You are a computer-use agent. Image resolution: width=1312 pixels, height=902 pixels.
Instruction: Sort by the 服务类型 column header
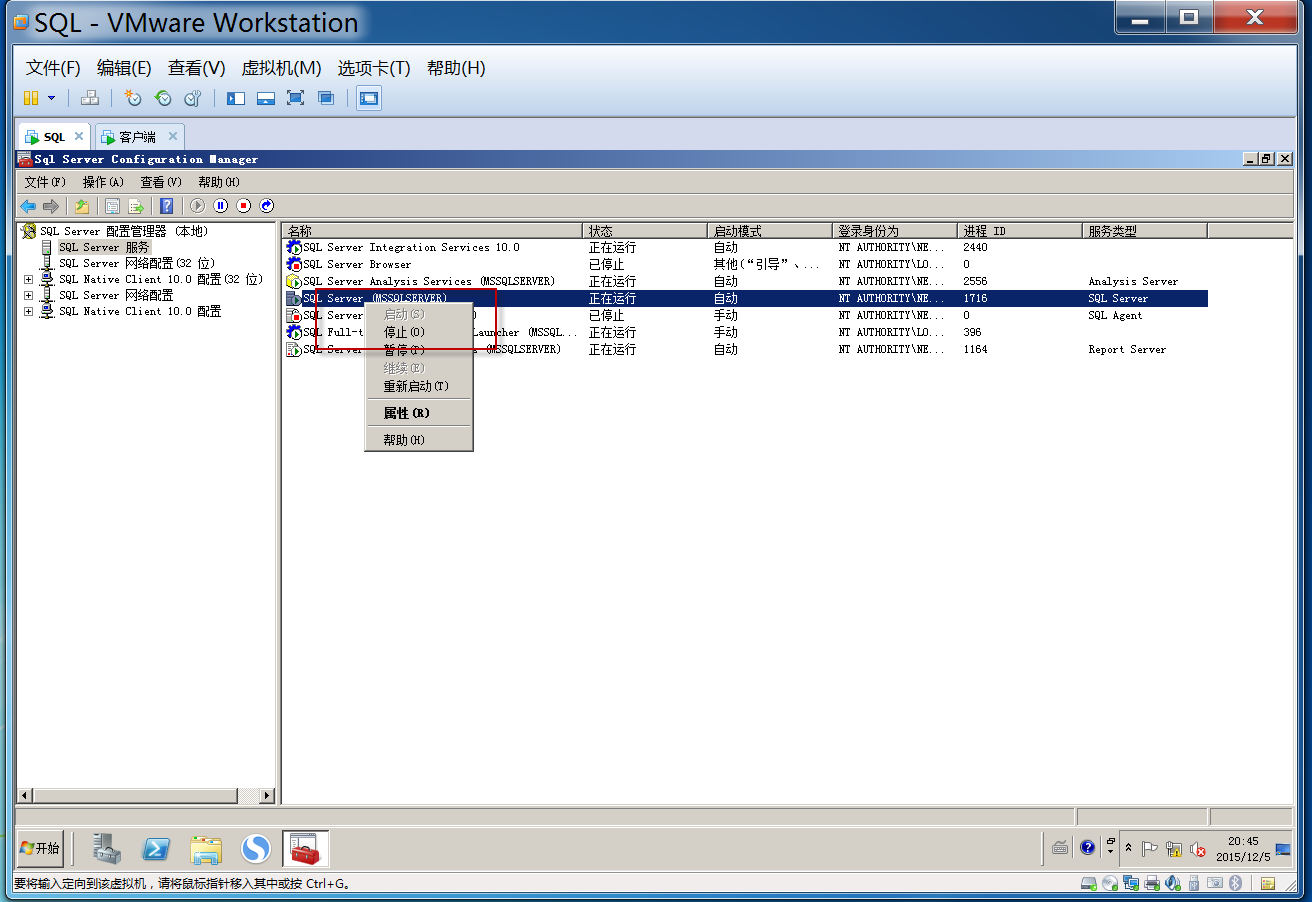tap(1145, 231)
